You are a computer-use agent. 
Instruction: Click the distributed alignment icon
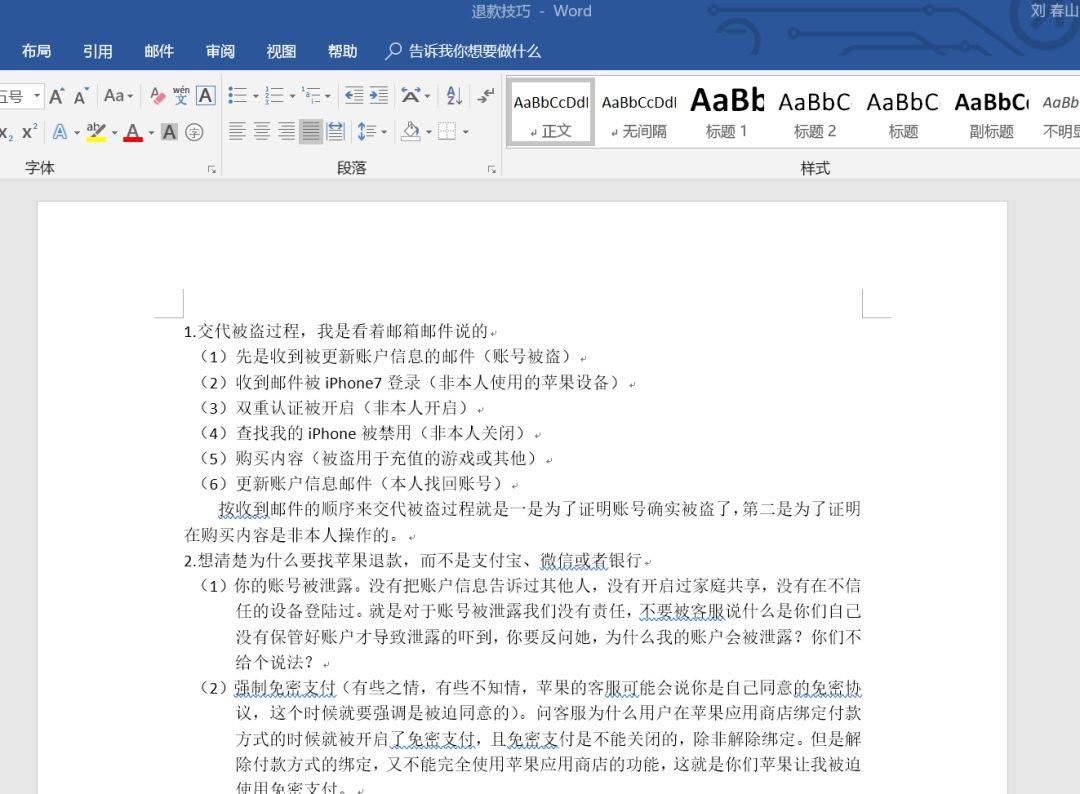point(336,132)
